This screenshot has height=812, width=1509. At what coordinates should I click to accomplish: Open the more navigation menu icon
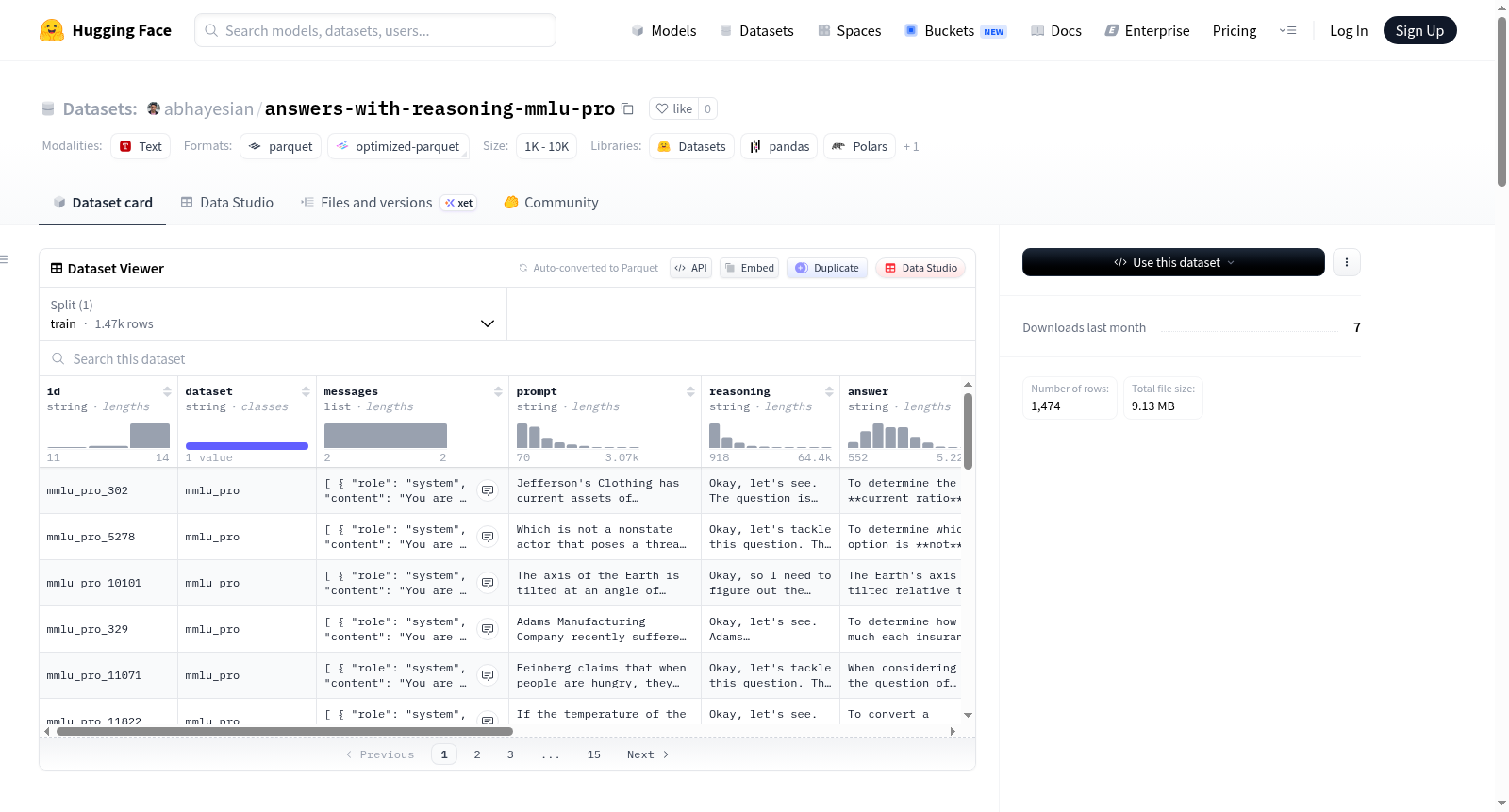[x=1287, y=30]
